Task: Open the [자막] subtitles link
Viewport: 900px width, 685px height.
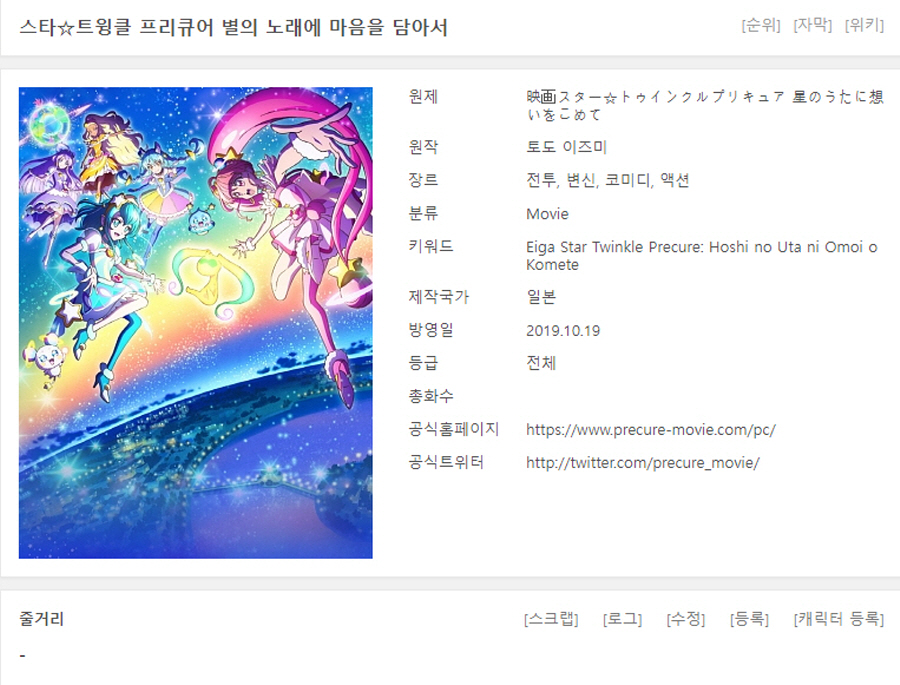Action: [812, 25]
